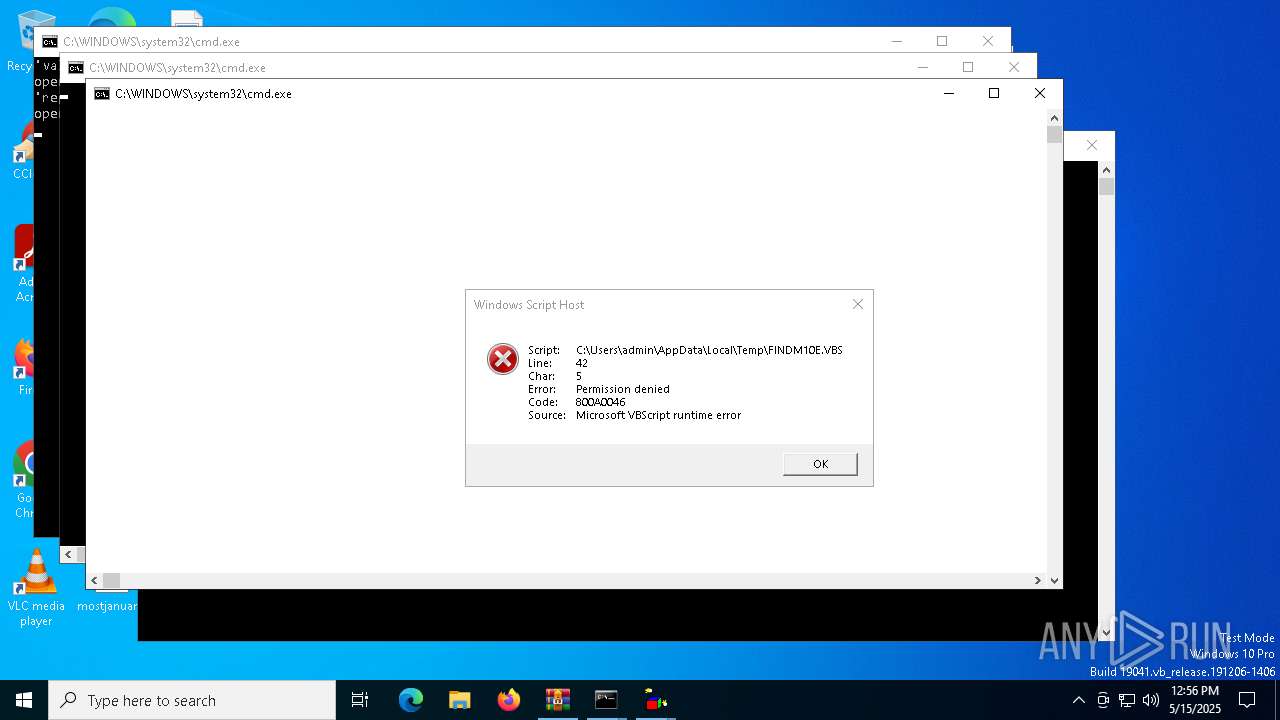Launch Microsoft Edge from taskbar
This screenshot has height=720, width=1280.
click(411, 700)
